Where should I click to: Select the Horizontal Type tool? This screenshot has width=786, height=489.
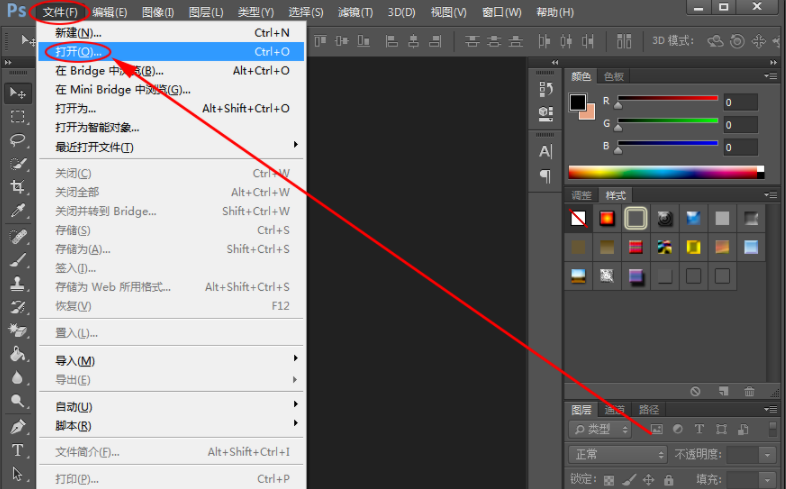tap(17, 450)
